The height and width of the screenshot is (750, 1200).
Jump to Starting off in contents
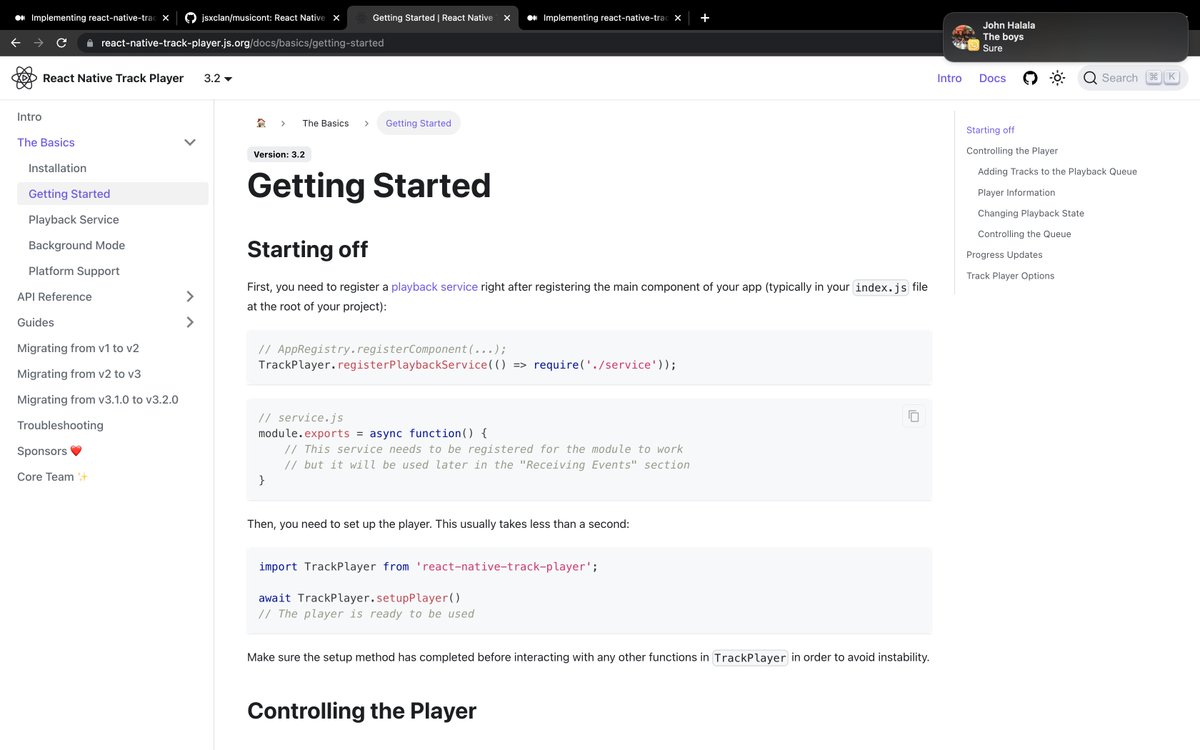[x=990, y=130]
